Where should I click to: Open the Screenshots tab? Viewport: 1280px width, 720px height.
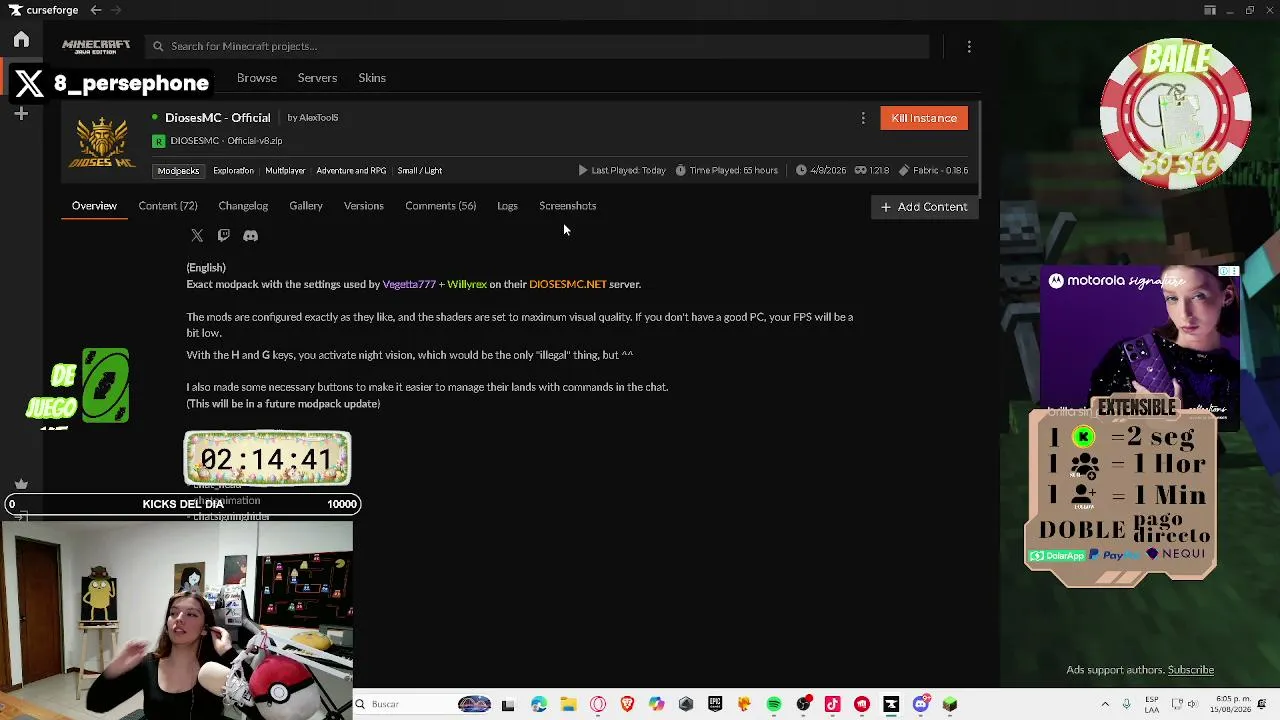click(x=567, y=206)
